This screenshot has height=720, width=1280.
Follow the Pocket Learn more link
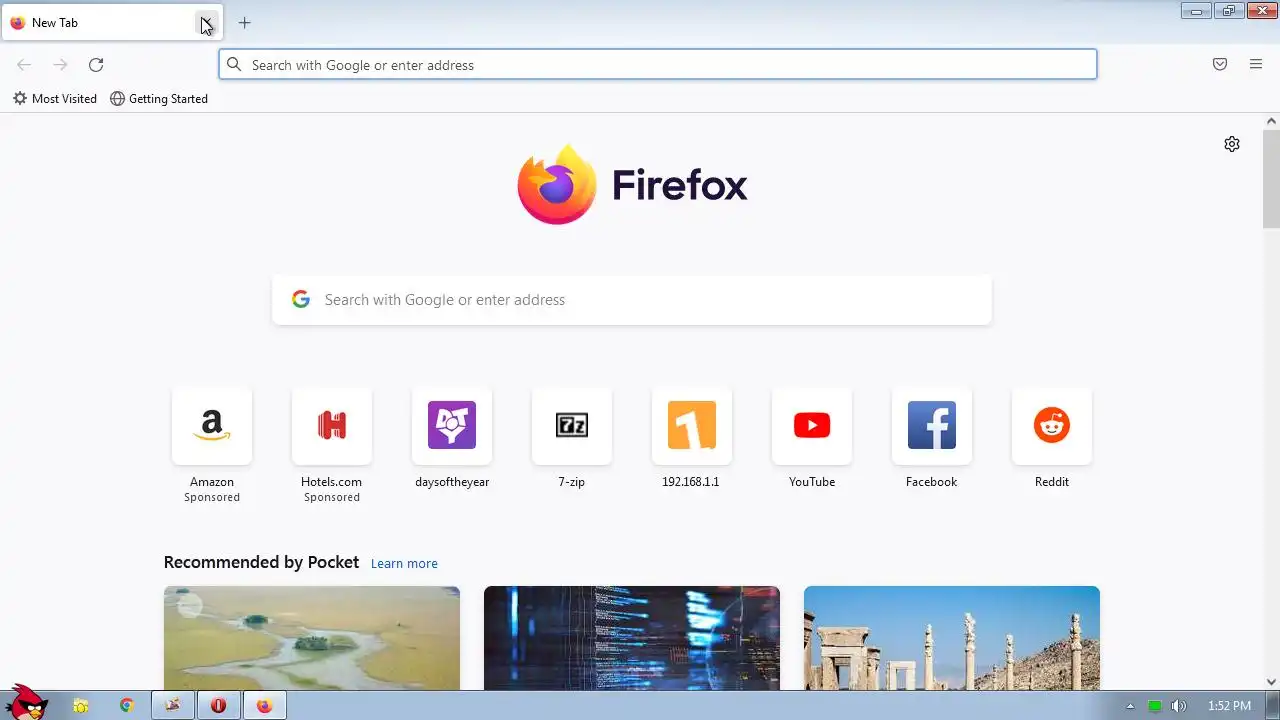[404, 564]
